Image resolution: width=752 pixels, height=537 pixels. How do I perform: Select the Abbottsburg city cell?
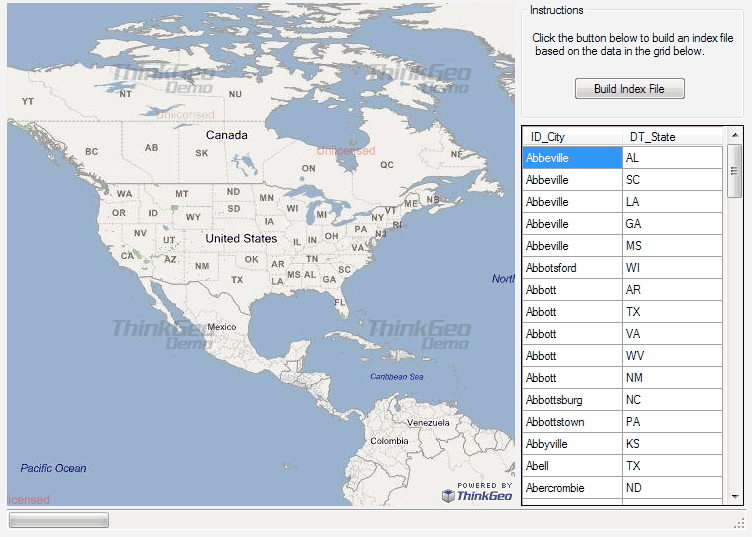[573, 400]
